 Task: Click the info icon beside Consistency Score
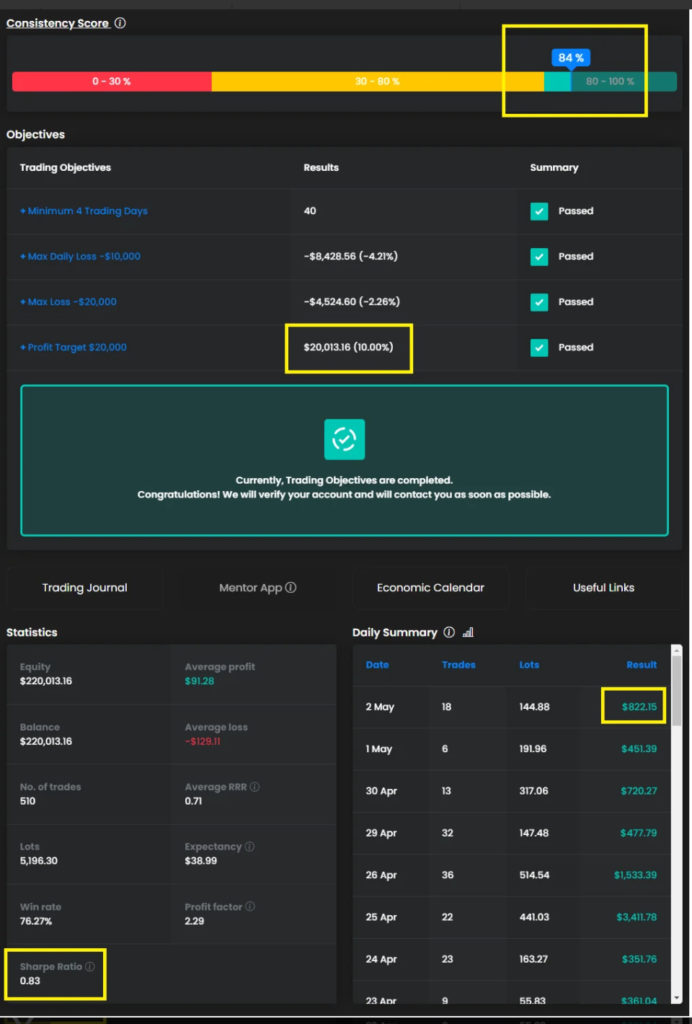(x=120, y=23)
